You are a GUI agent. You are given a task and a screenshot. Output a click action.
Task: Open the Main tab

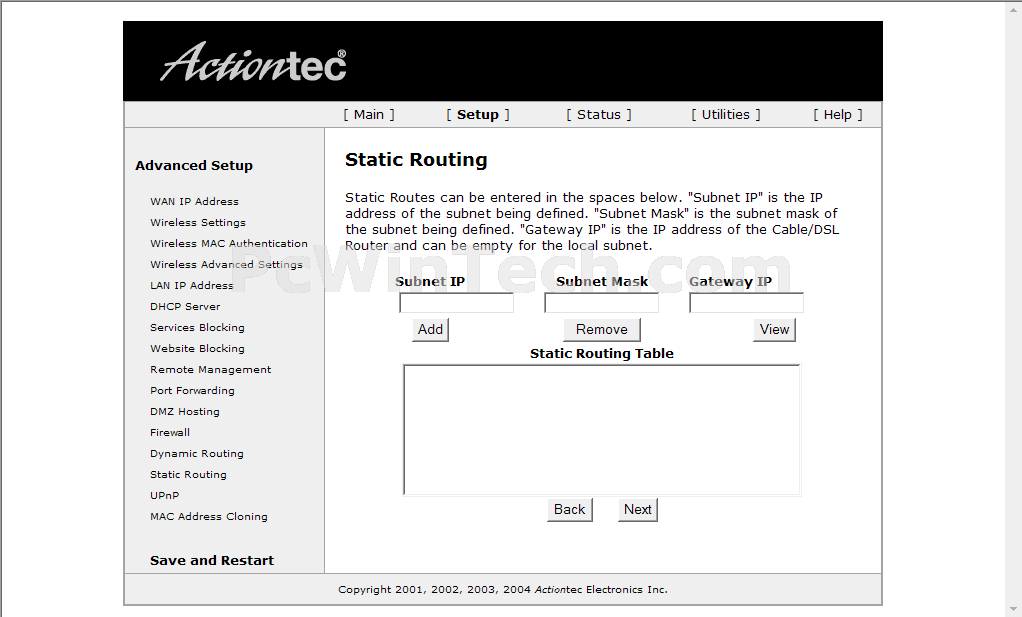click(369, 115)
